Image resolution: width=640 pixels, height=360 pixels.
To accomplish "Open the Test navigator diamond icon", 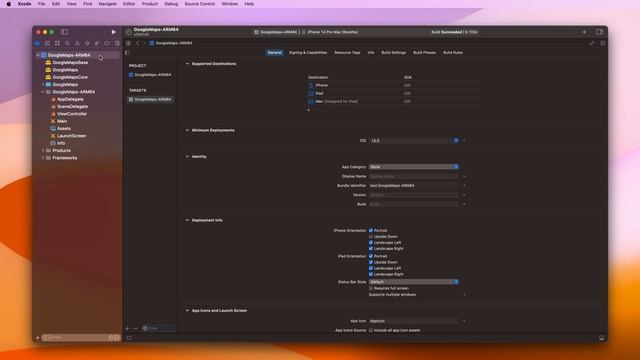I will pos(87,43).
